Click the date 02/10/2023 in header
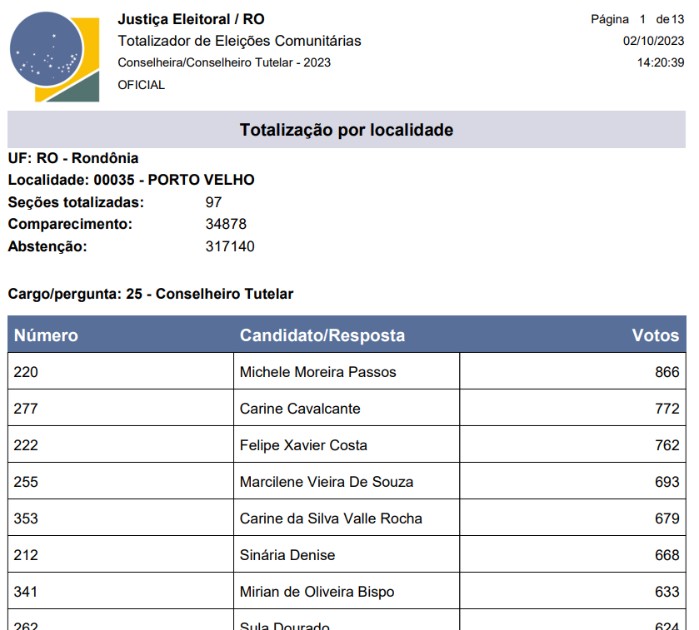 click(653, 41)
